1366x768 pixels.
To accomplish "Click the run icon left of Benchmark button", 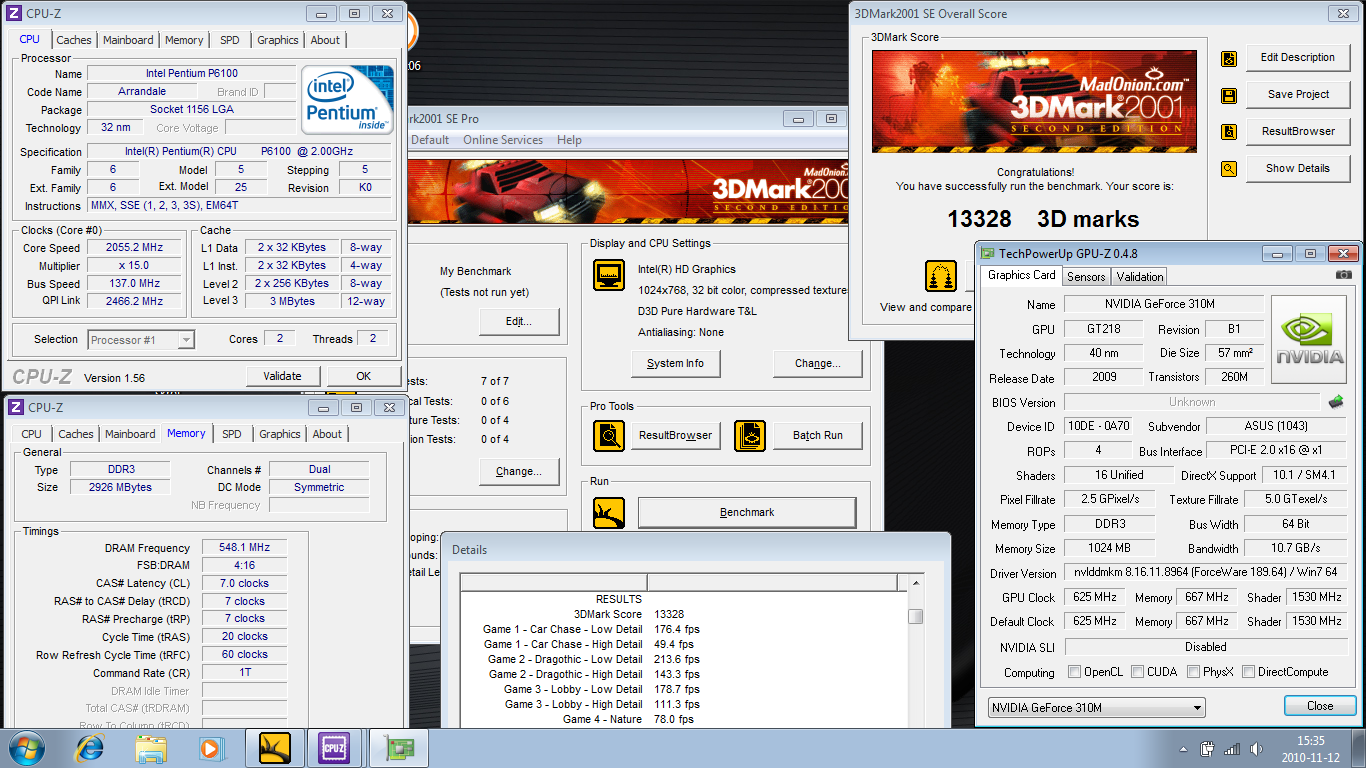I will coord(609,513).
